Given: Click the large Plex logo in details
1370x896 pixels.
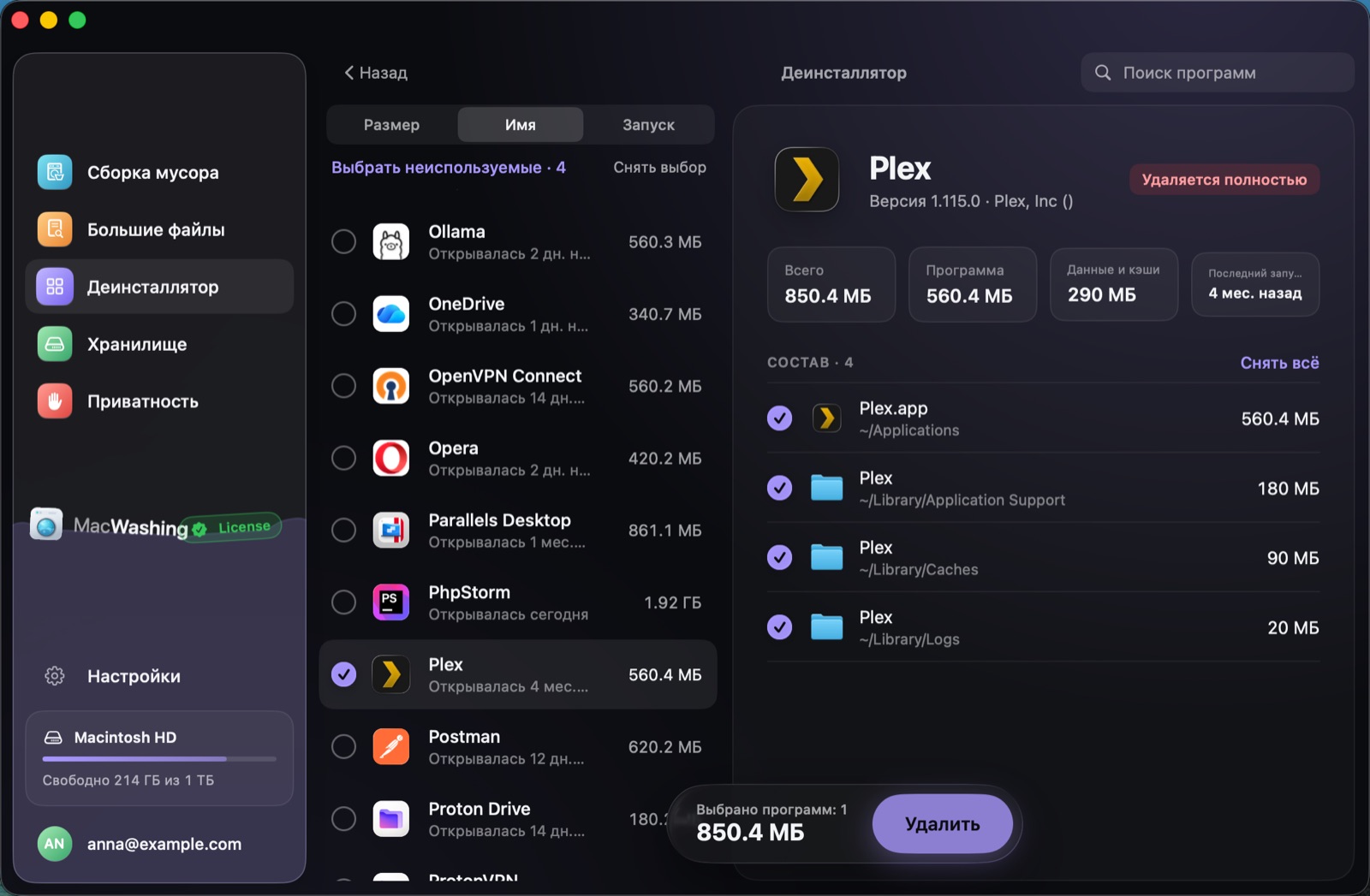Looking at the screenshot, I should pyautogui.click(x=807, y=180).
